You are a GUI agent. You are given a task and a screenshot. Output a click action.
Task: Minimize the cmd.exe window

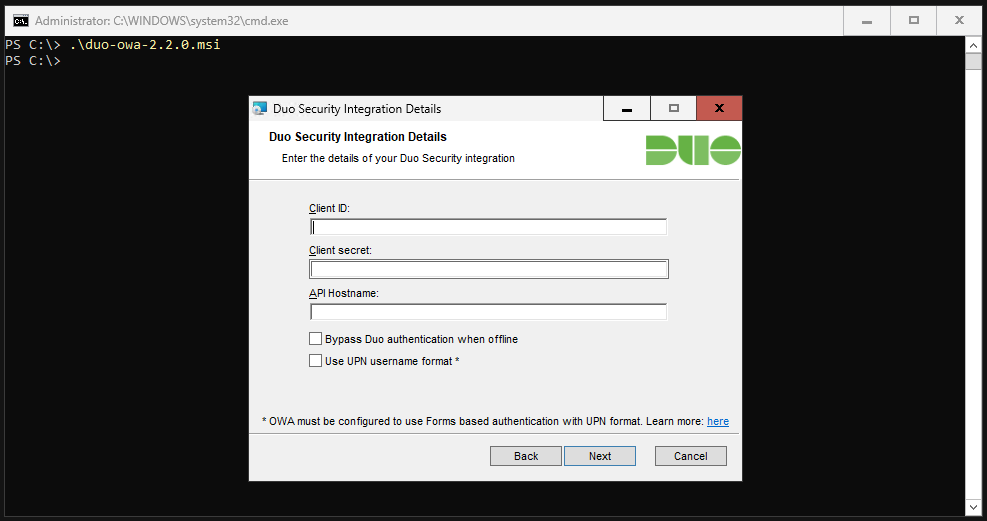pos(867,21)
